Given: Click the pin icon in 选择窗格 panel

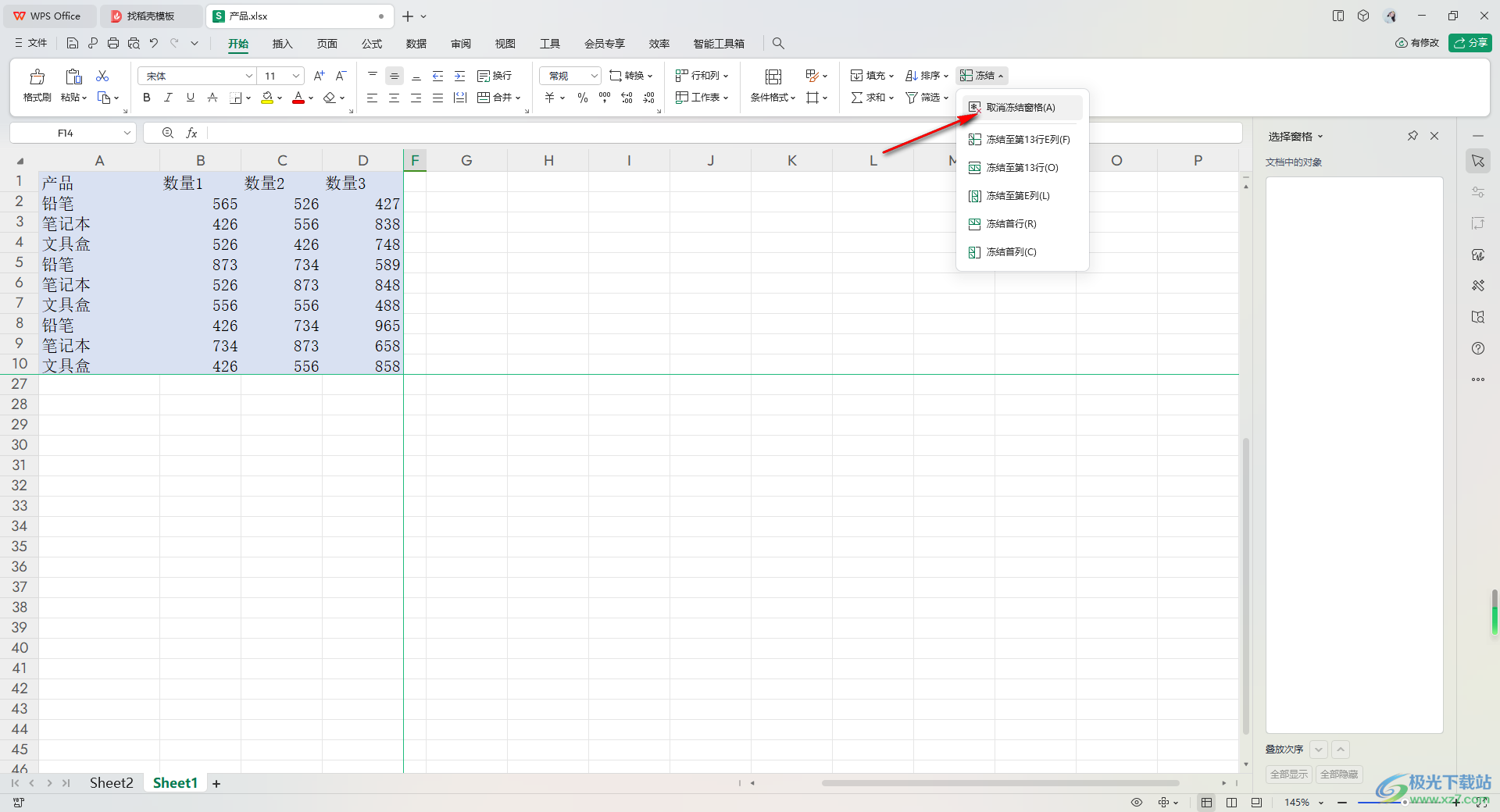Looking at the screenshot, I should 1412,136.
